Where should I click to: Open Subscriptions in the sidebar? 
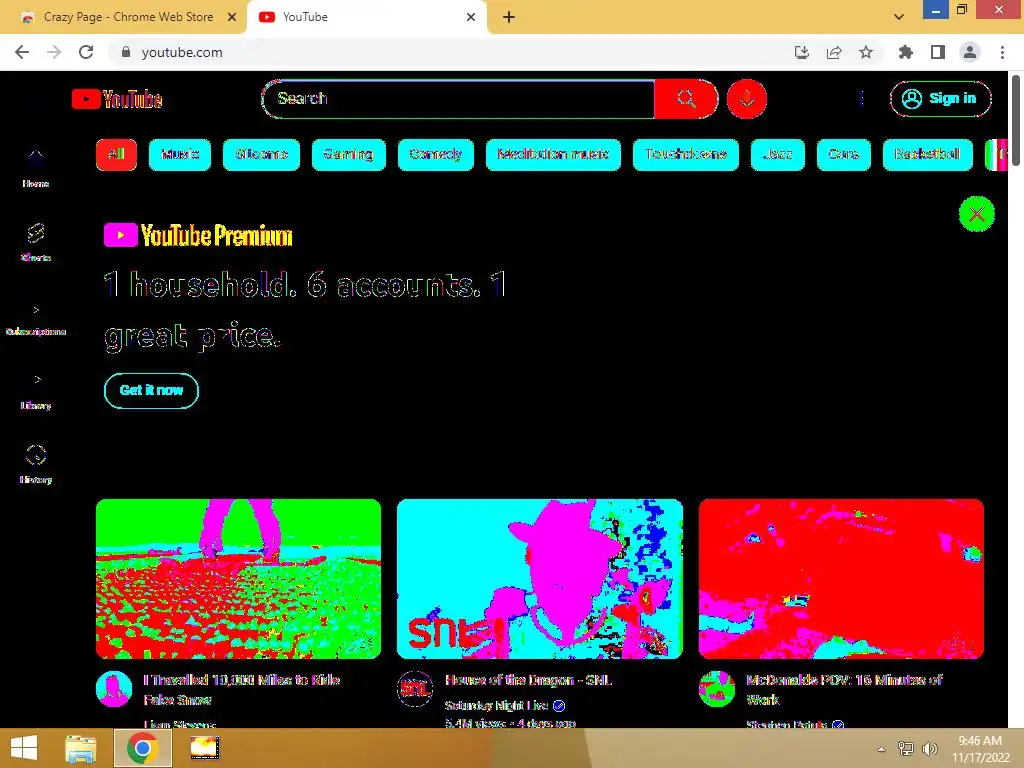(36, 319)
